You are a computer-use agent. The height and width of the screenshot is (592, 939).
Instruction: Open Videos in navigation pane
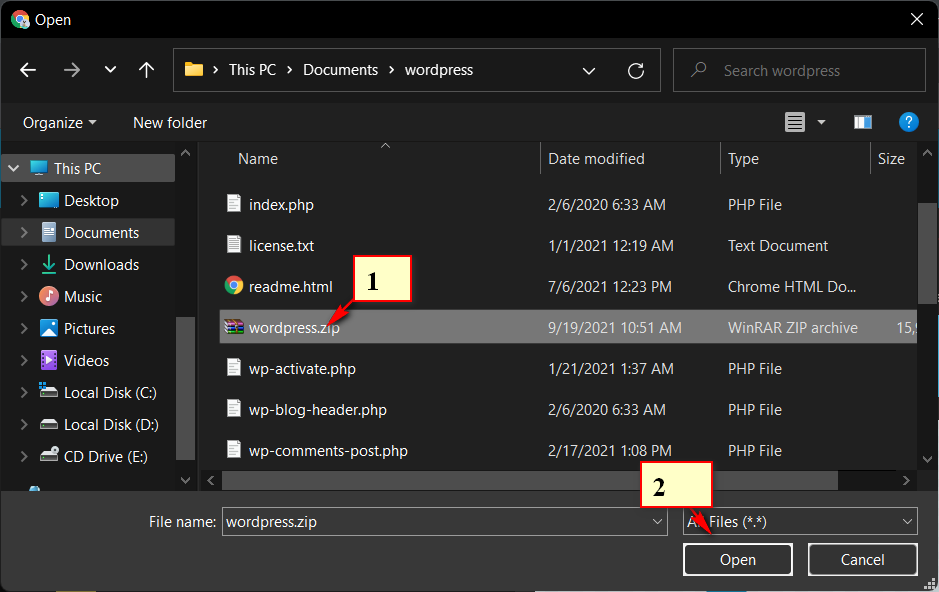coord(86,360)
